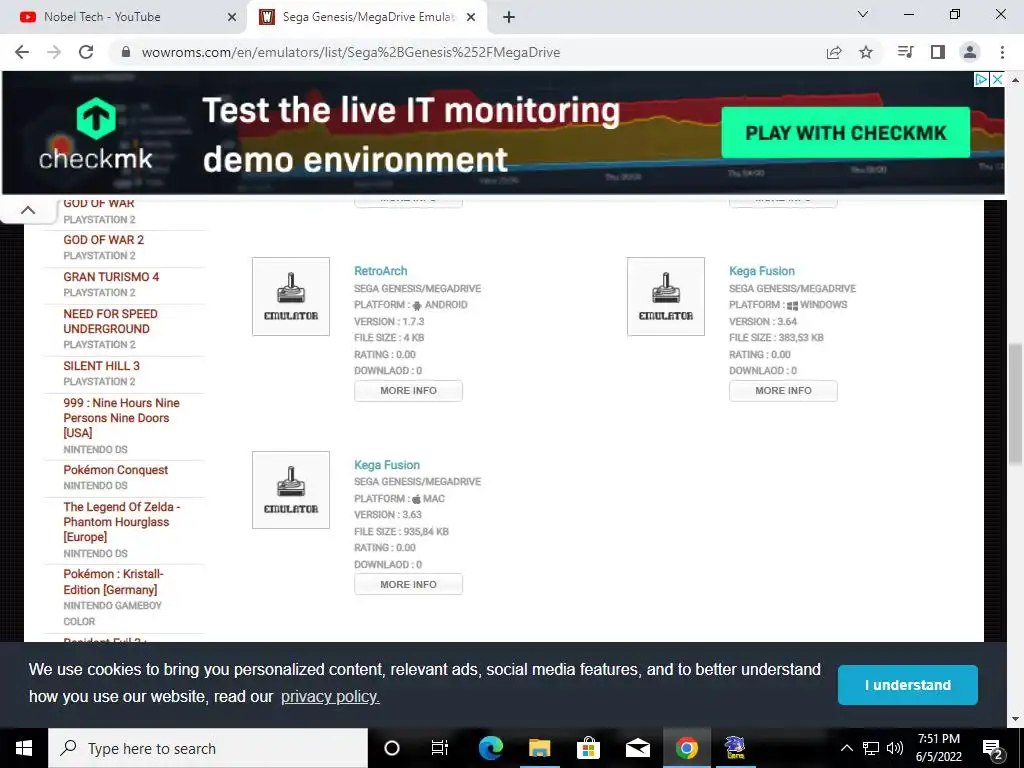Click the PLAY WITH CHECKMK button
1024x768 pixels.
coord(846,133)
